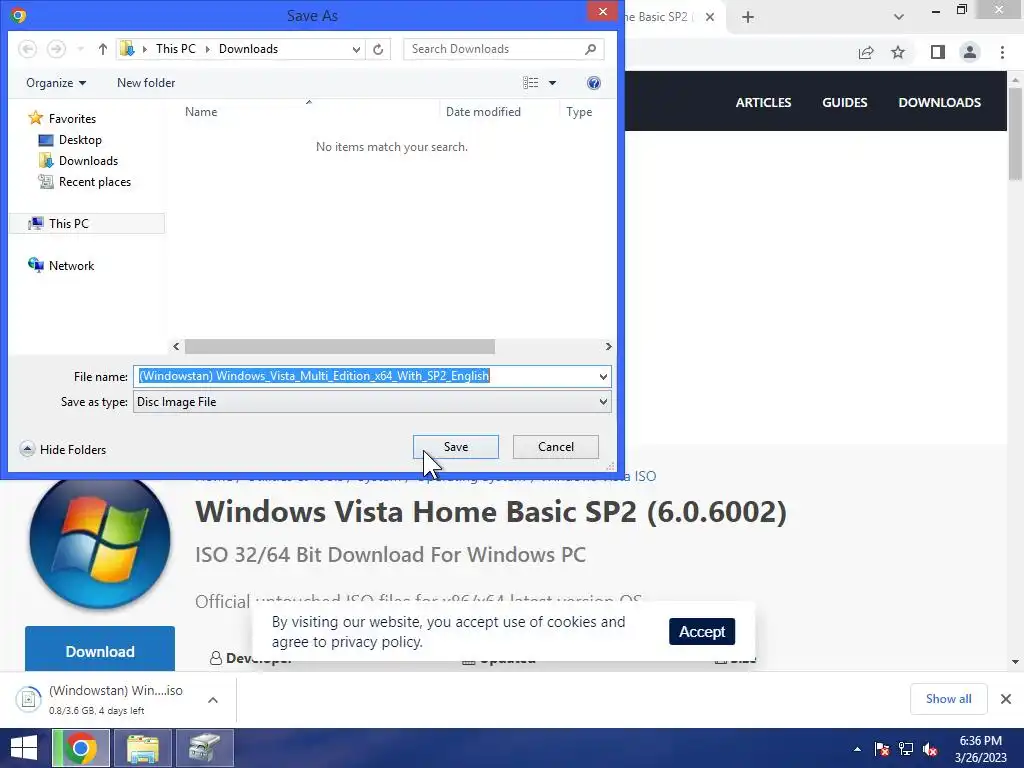Open the Organize menu
Screen dimensions: 1024x768
[56, 83]
